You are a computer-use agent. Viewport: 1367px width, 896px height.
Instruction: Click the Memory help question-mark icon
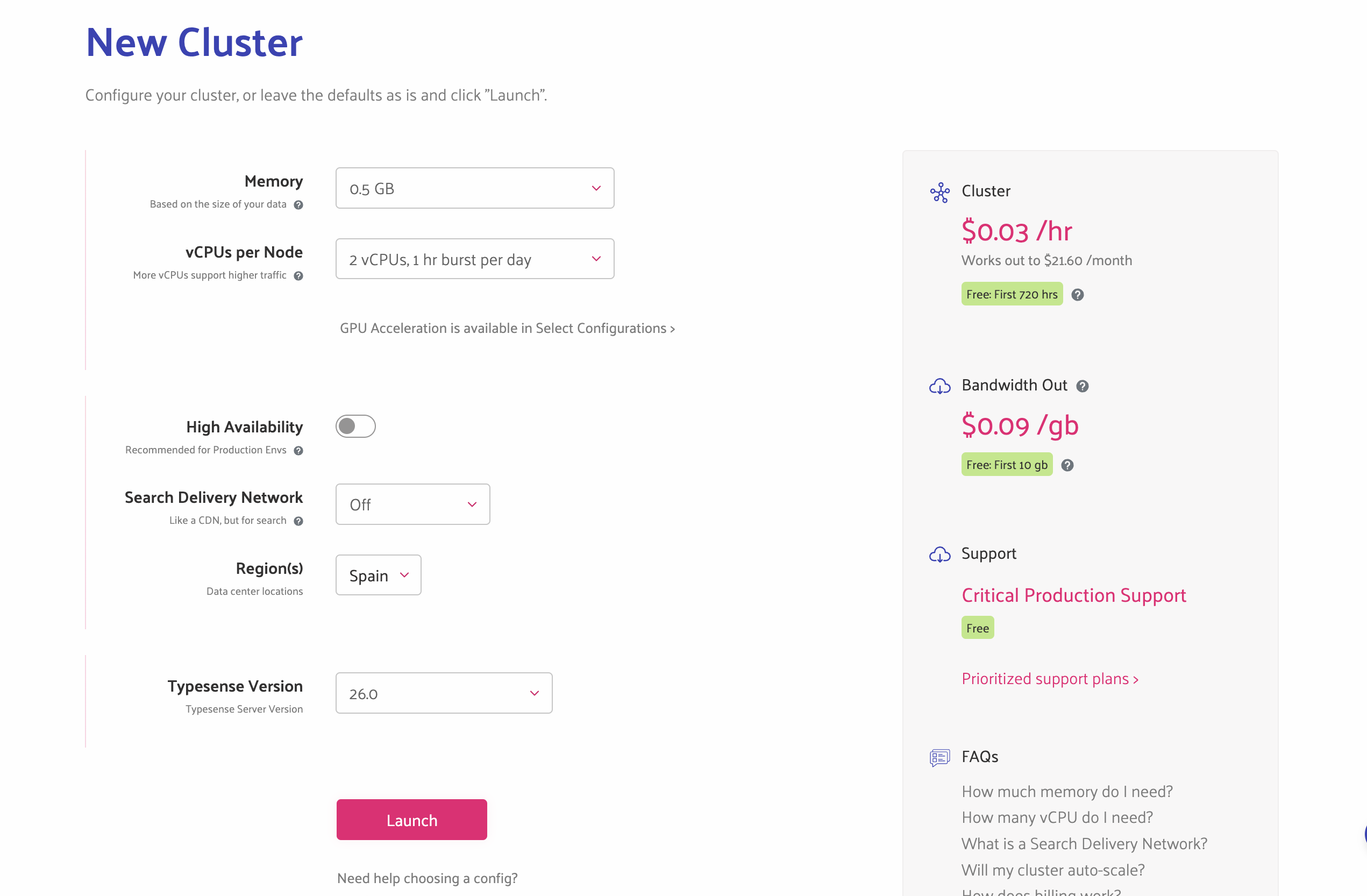pyautogui.click(x=298, y=205)
